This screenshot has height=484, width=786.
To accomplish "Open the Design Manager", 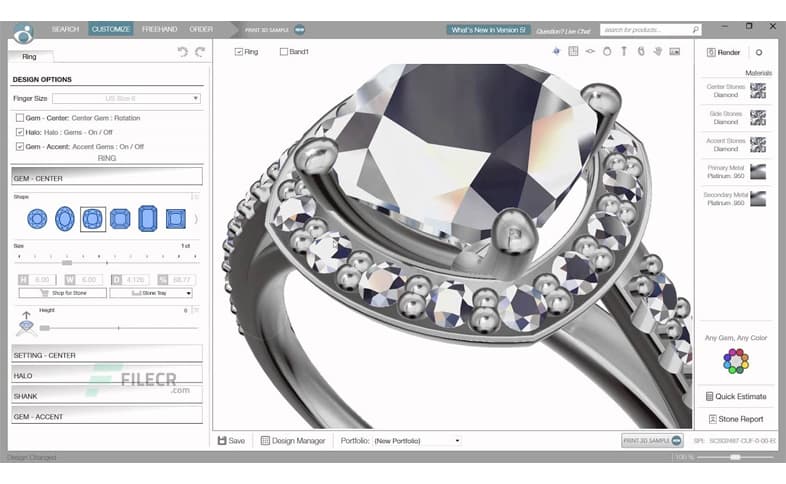I will [293, 441].
